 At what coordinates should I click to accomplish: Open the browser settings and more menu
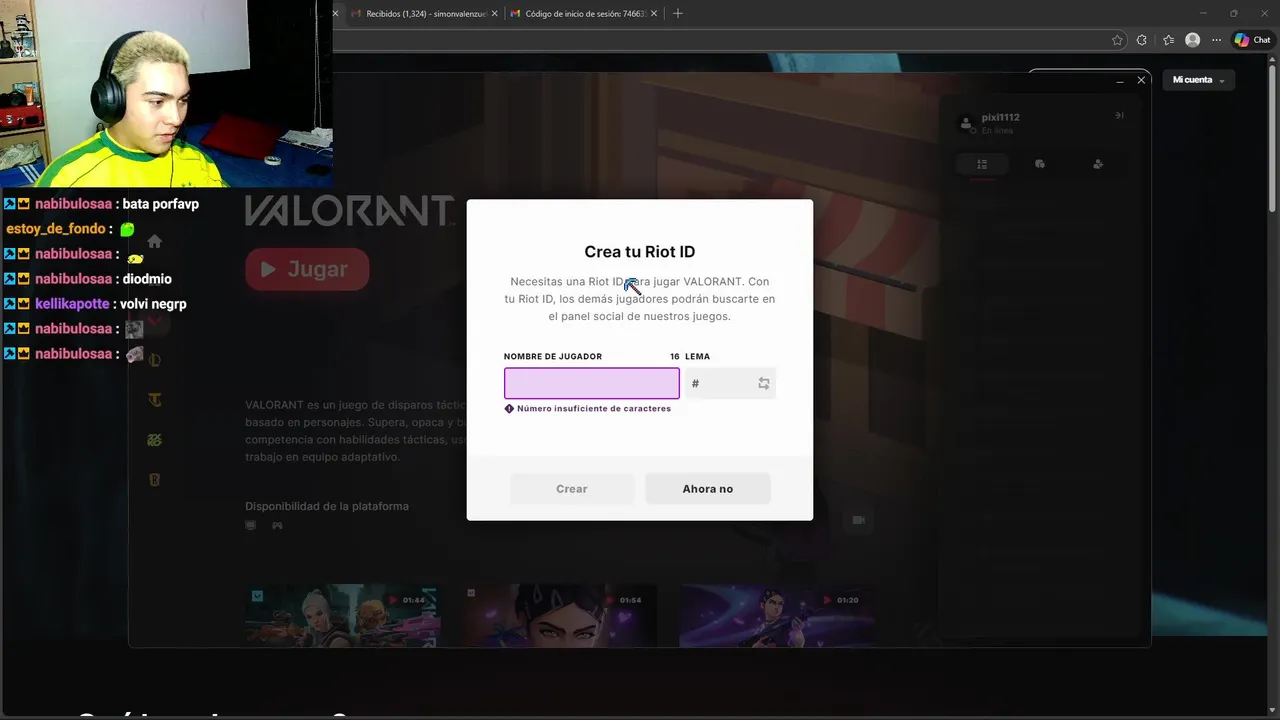(x=1216, y=40)
